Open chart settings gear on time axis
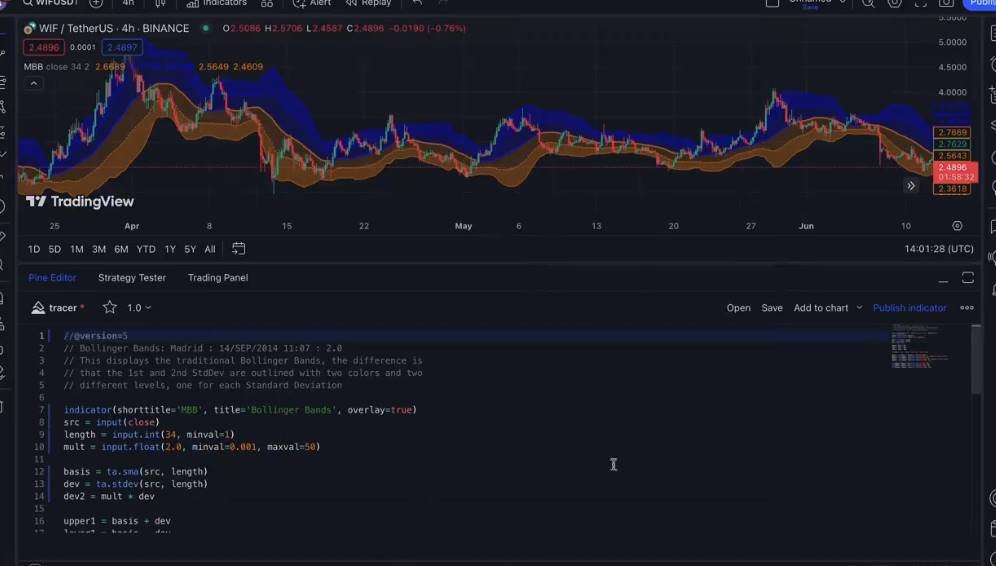The height and width of the screenshot is (566, 996). coord(957,226)
